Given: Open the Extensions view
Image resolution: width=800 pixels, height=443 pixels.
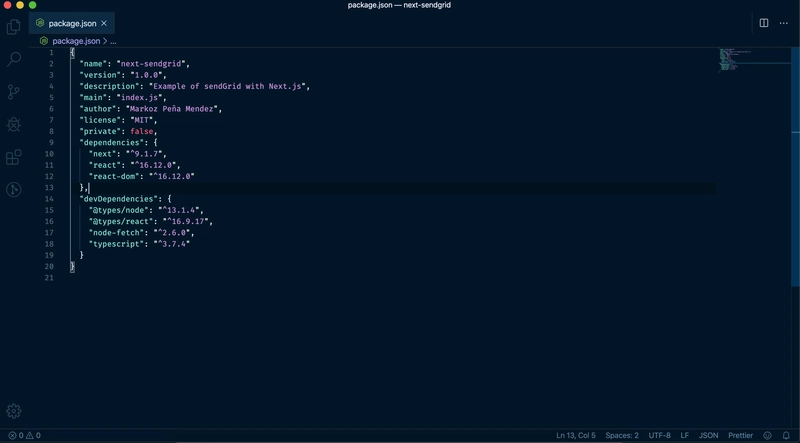Looking at the screenshot, I should click(x=14, y=157).
